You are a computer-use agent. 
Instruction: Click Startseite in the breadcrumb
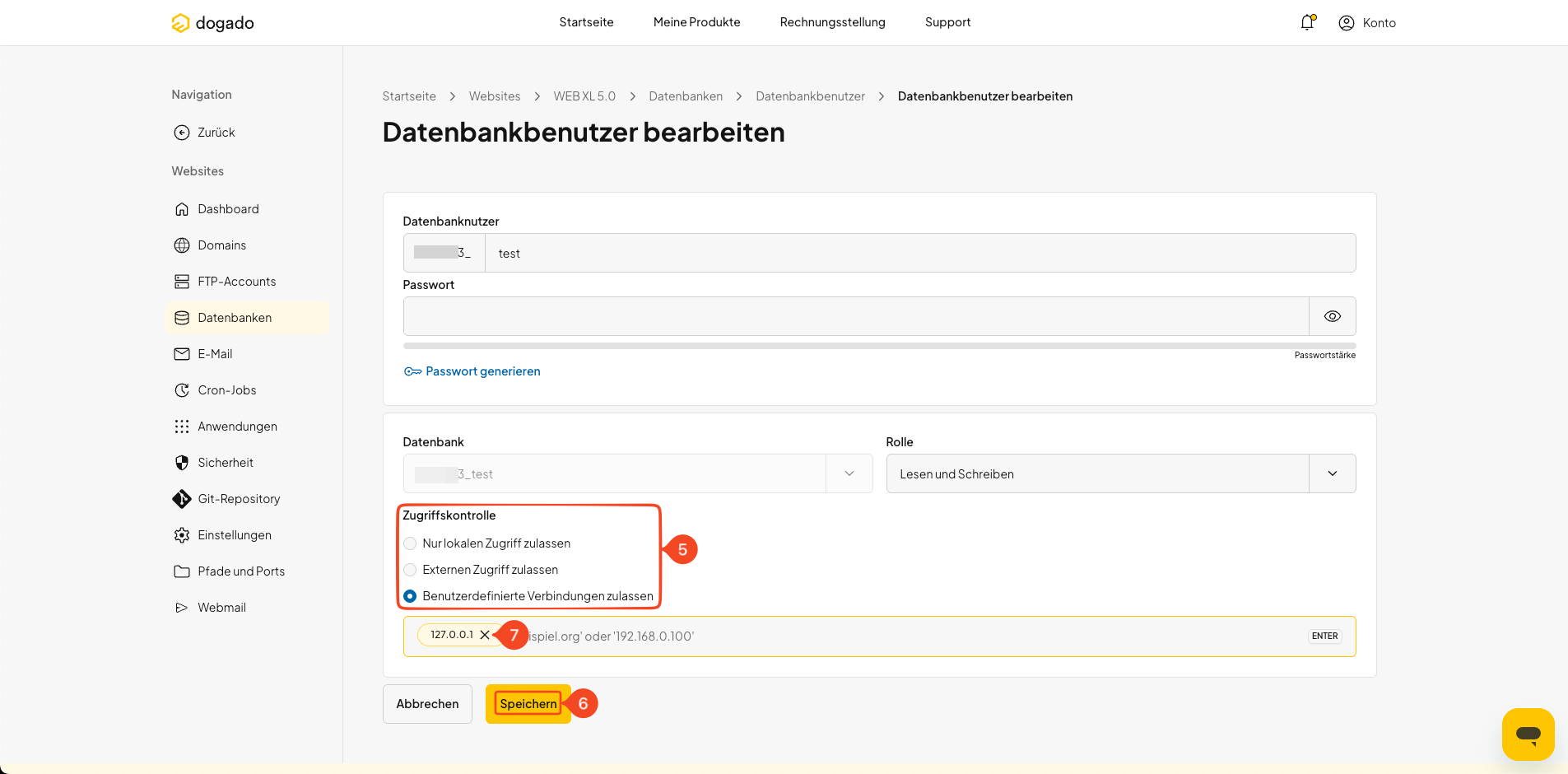pos(409,96)
